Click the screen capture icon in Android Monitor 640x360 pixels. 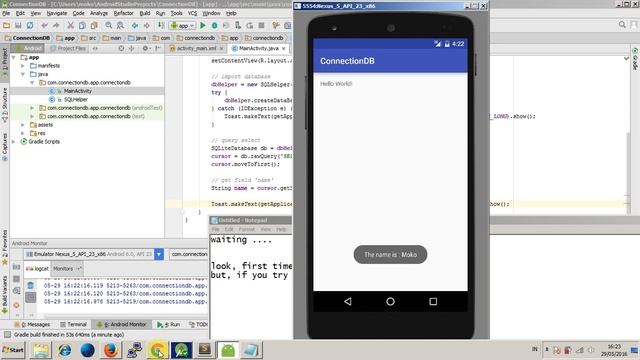click(17, 267)
